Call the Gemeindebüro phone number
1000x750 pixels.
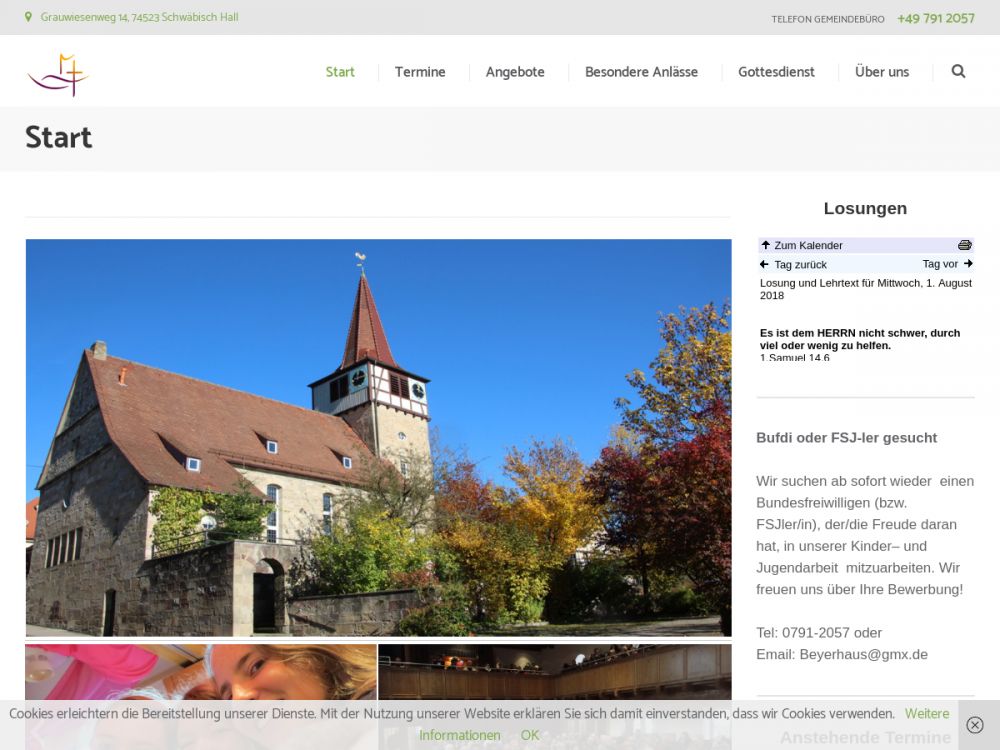(x=935, y=18)
